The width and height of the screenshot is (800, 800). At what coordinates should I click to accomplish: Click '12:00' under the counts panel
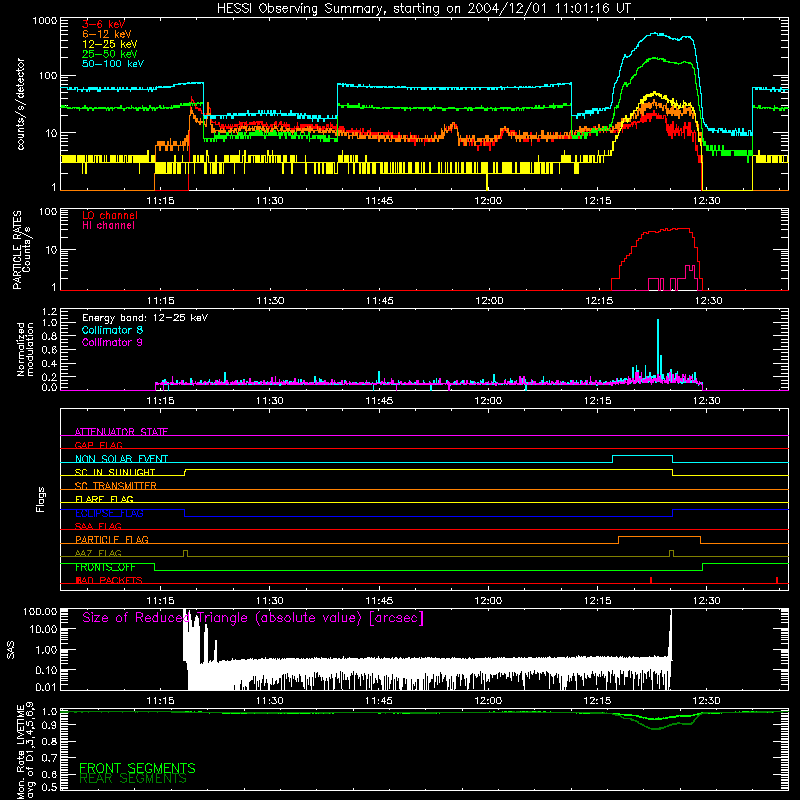click(488, 201)
